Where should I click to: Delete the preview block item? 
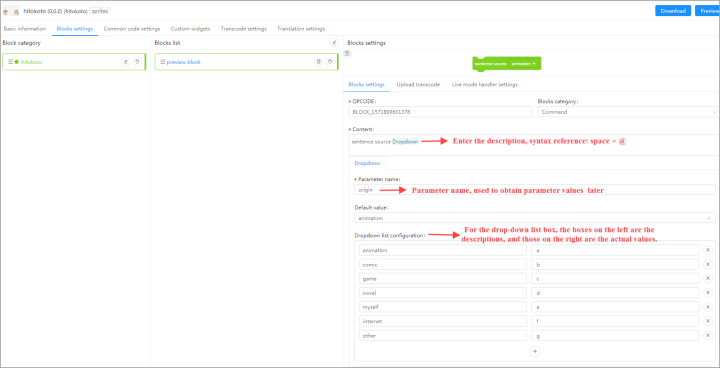pos(330,62)
